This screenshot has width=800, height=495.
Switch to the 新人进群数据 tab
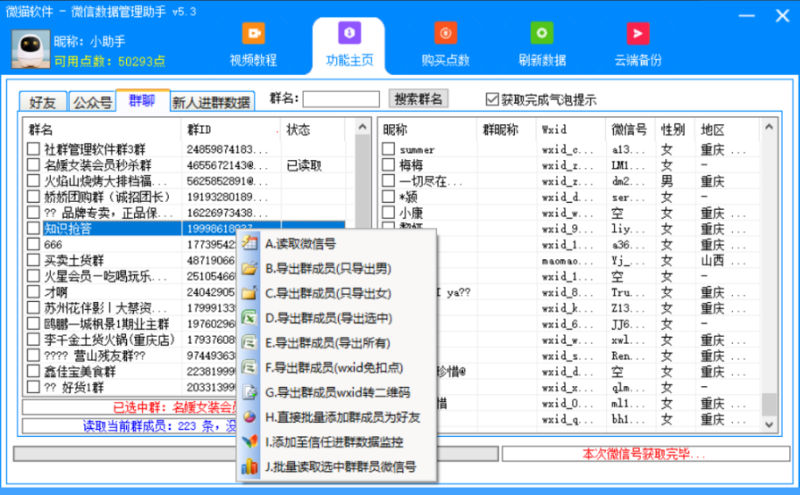211,102
